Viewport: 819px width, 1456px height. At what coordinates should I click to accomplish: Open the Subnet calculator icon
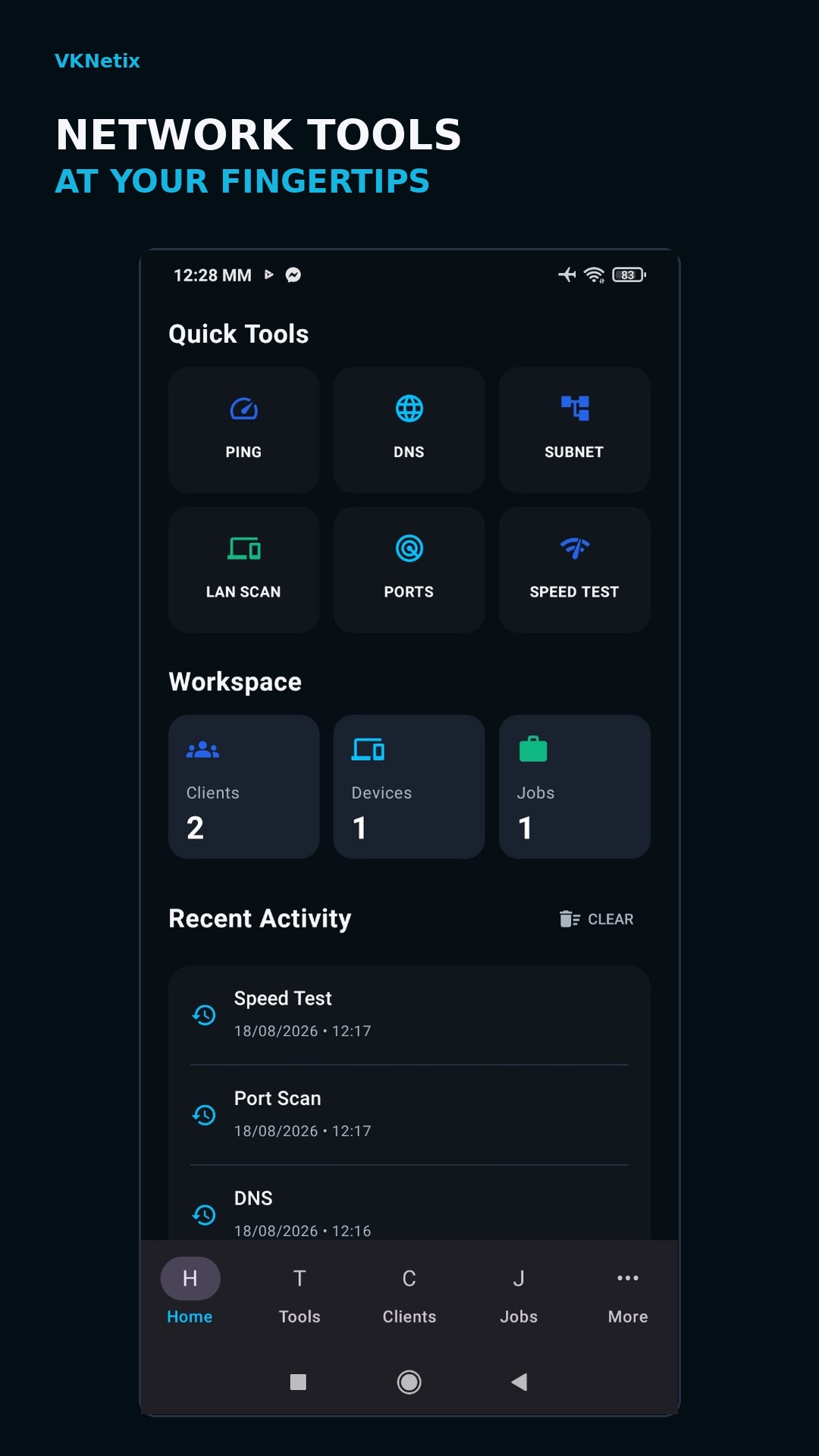[x=574, y=408]
